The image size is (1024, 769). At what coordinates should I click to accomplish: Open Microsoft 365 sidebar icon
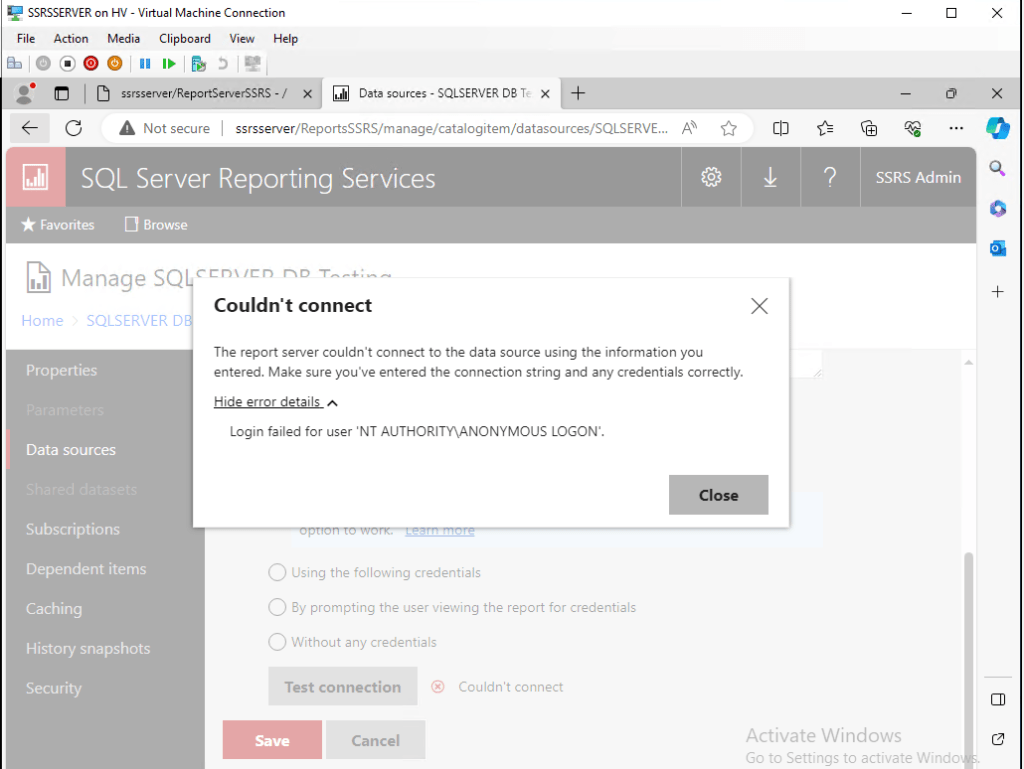pyautogui.click(x=997, y=208)
